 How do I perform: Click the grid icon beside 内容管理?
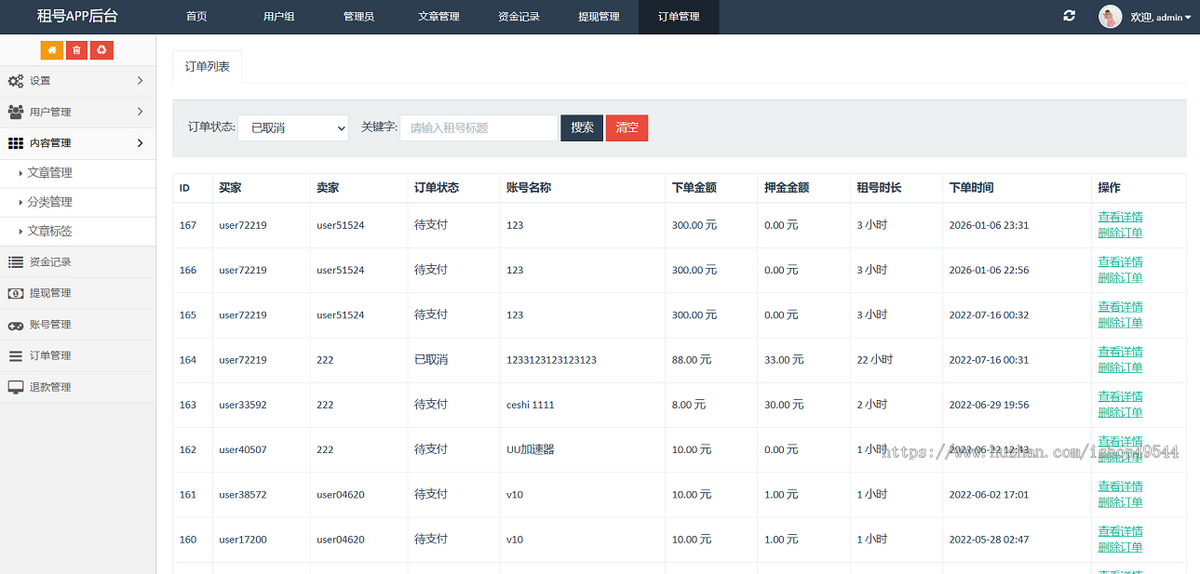coord(15,143)
